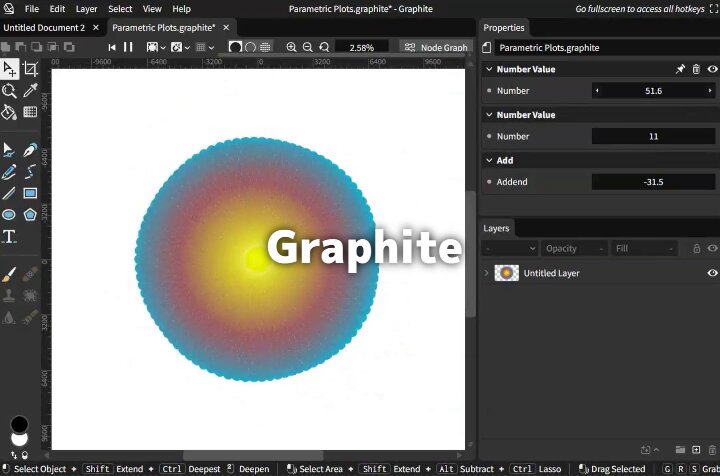Screen dimensions: 720x476
Task: Pin the Number Value node
Action: coord(680,69)
